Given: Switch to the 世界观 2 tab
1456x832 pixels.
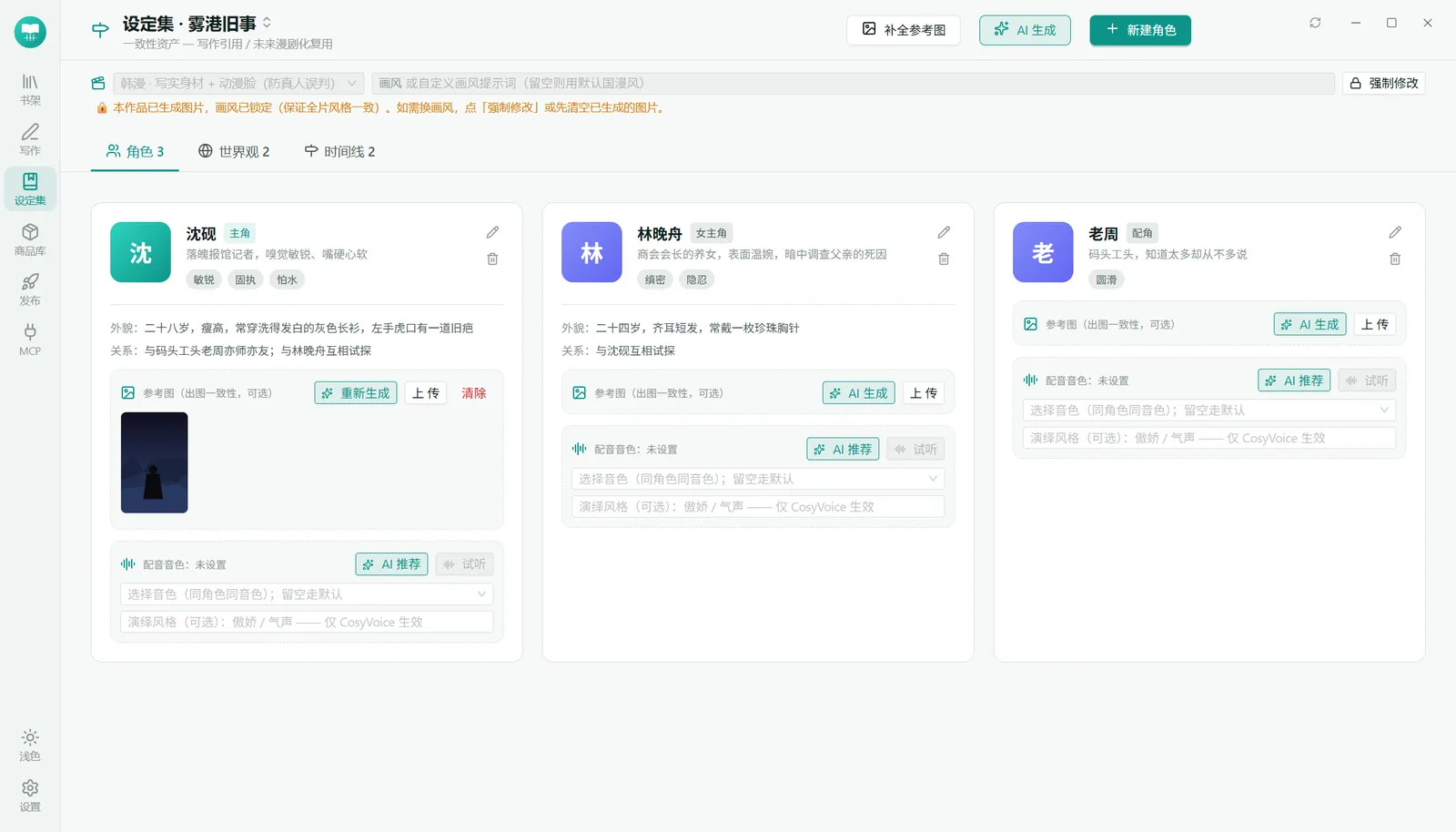Looking at the screenshot, I should [x=234, y=151].
